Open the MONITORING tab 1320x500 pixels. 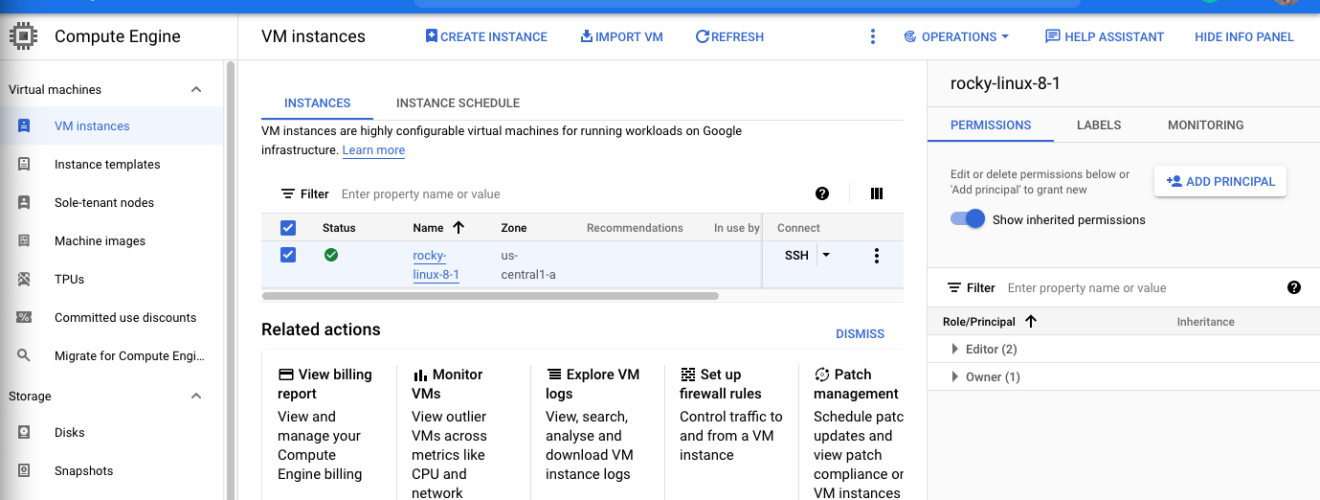click(1206, 125)
